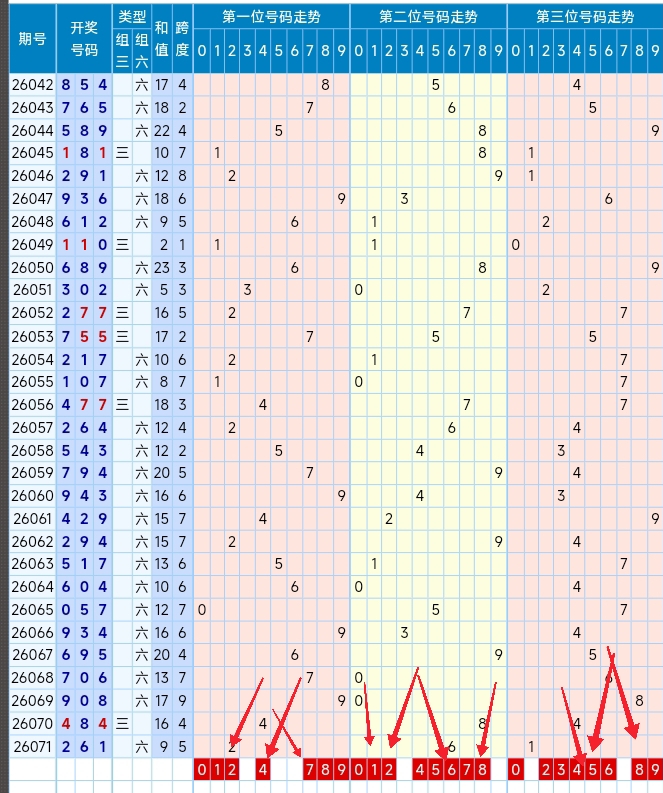The image size is (663, 793).
Task: Click empty number 3 cell in second position picker
Action: [x=404, y=770]
